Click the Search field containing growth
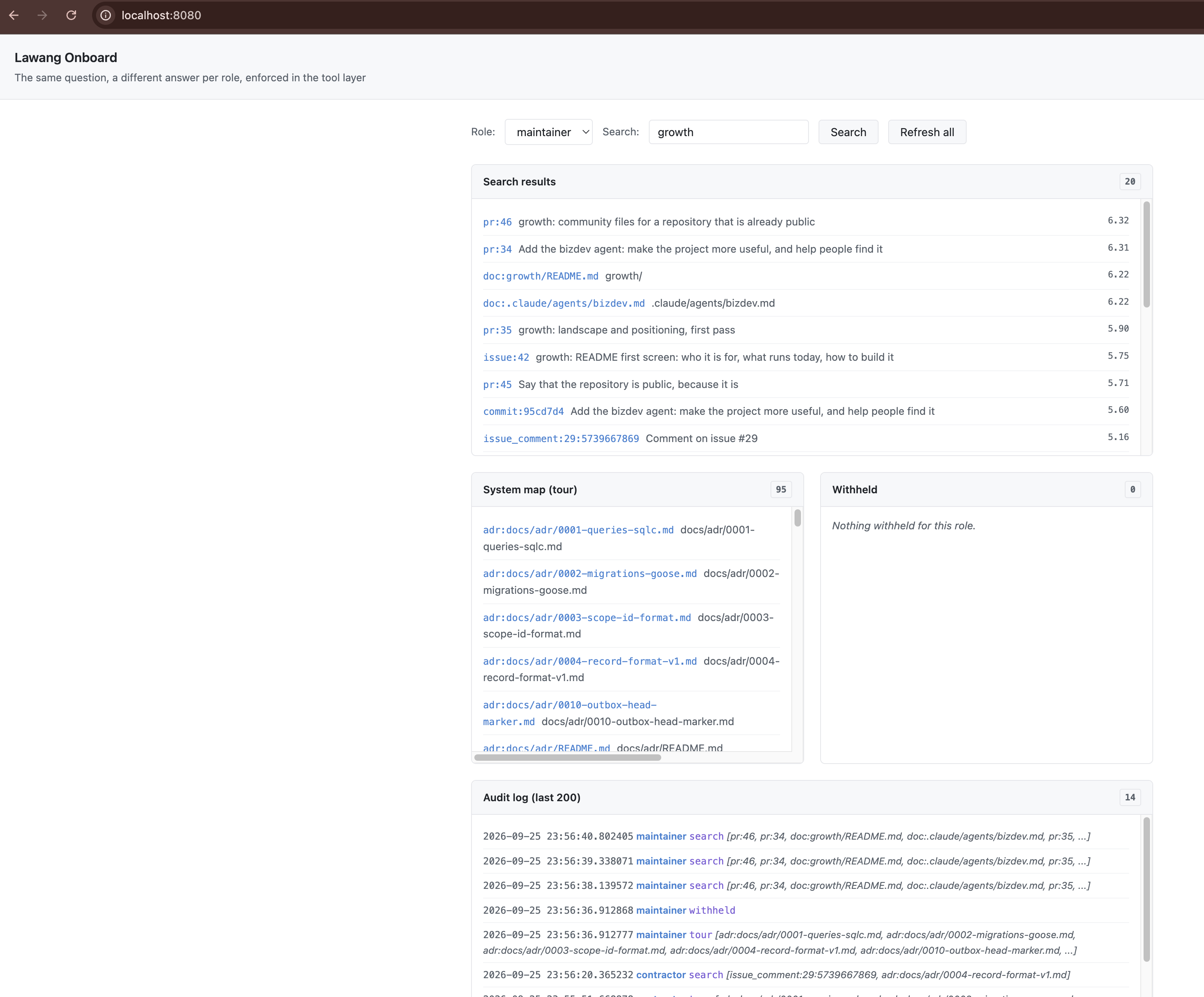The height and width of the screenshot is (997, 1204). [728, 132]
